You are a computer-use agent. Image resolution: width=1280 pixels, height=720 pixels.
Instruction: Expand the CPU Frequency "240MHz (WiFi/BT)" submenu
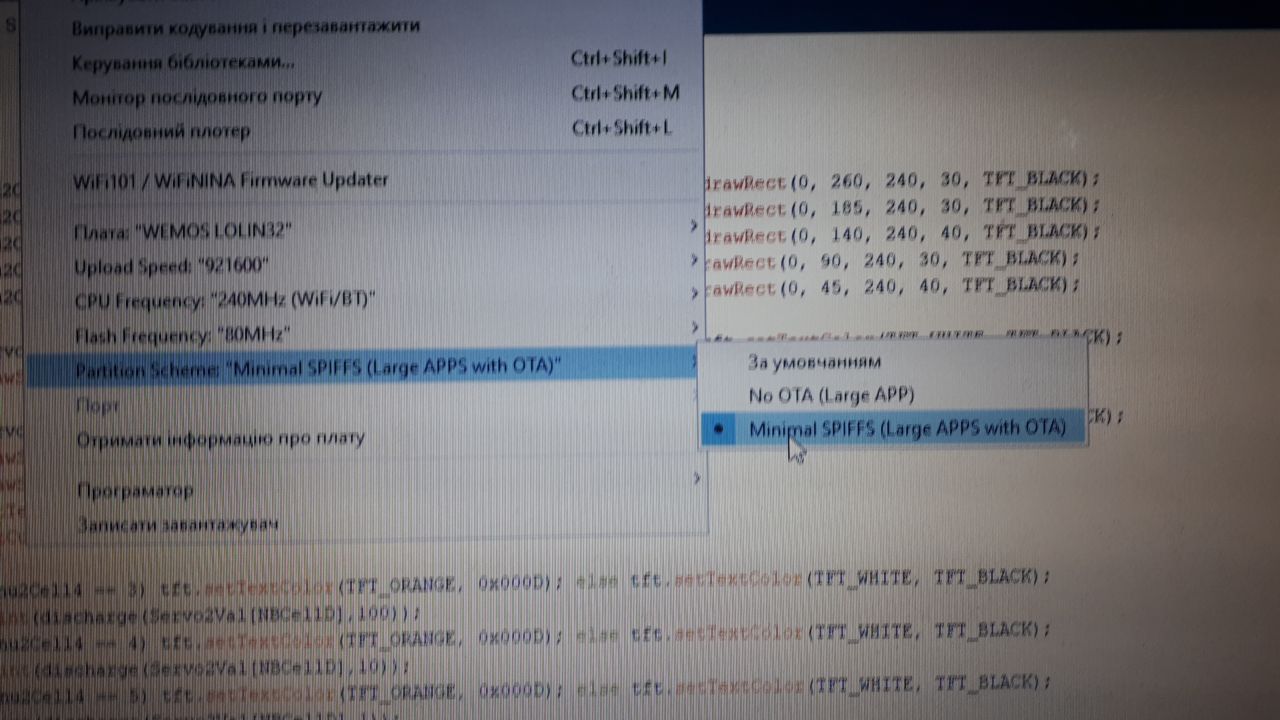[364, 299]
